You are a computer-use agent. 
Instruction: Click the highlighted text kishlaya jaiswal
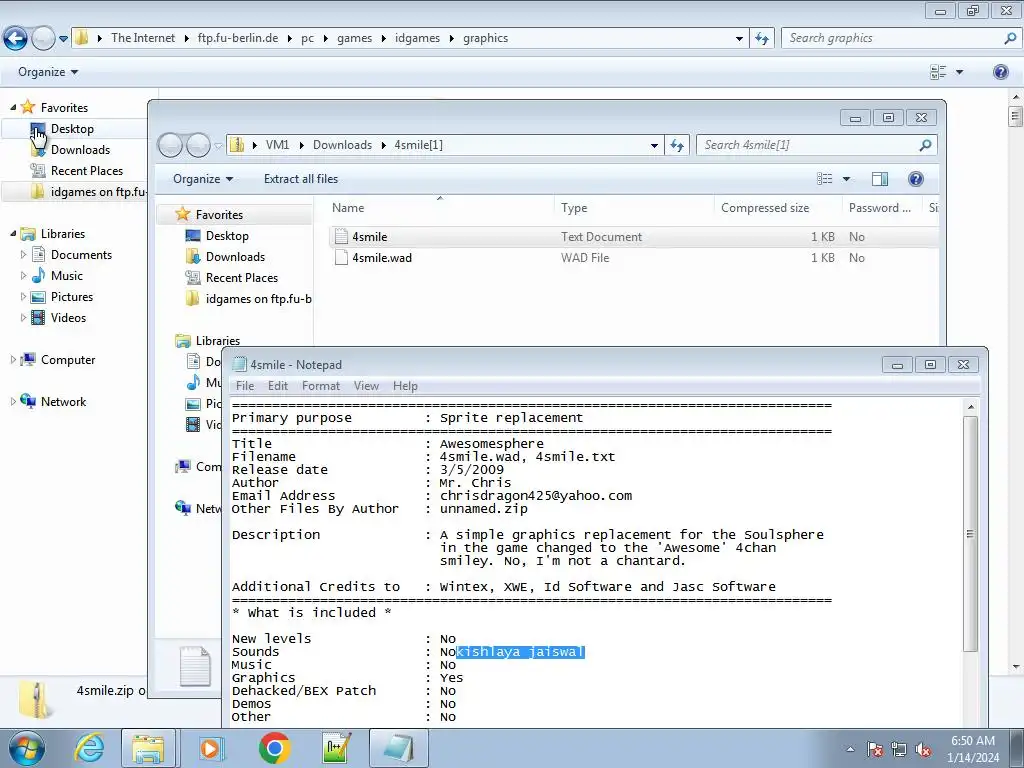520,652
